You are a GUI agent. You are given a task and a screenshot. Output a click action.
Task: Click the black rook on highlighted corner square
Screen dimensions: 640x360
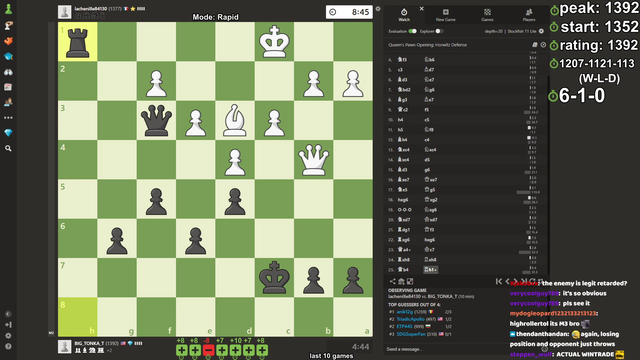pos(78,42)
